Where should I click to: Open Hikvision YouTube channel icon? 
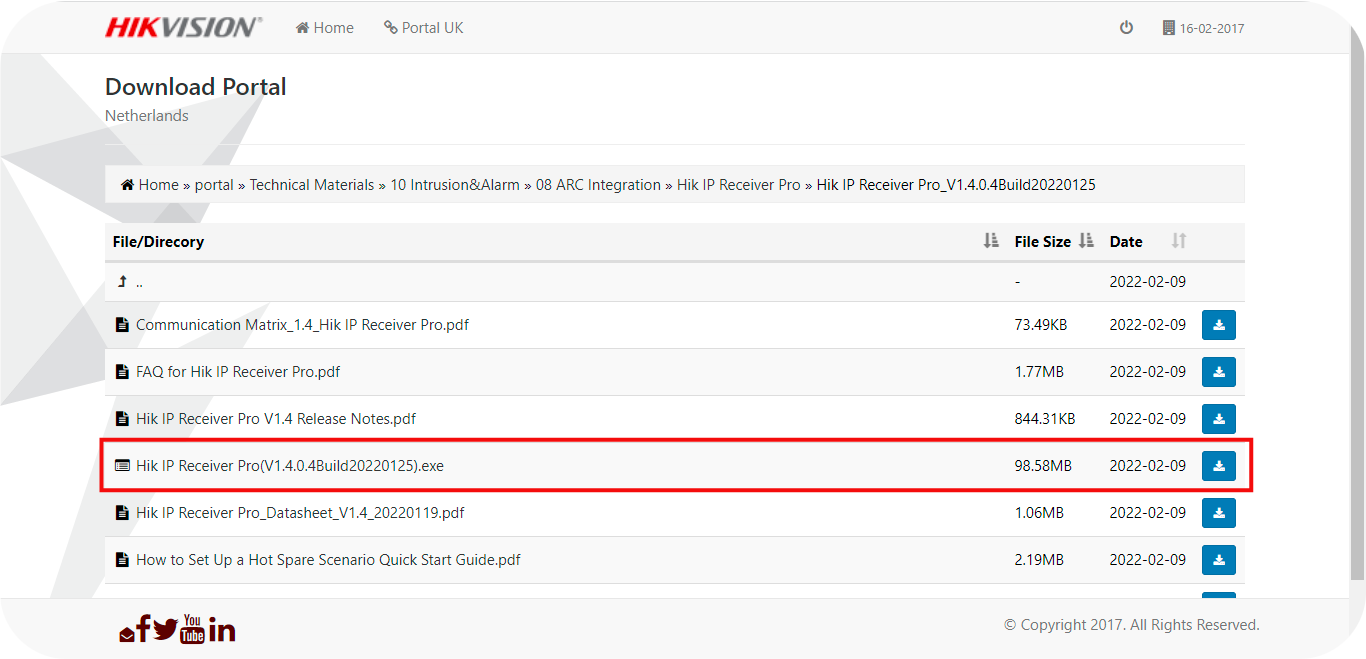pos(192,628)
